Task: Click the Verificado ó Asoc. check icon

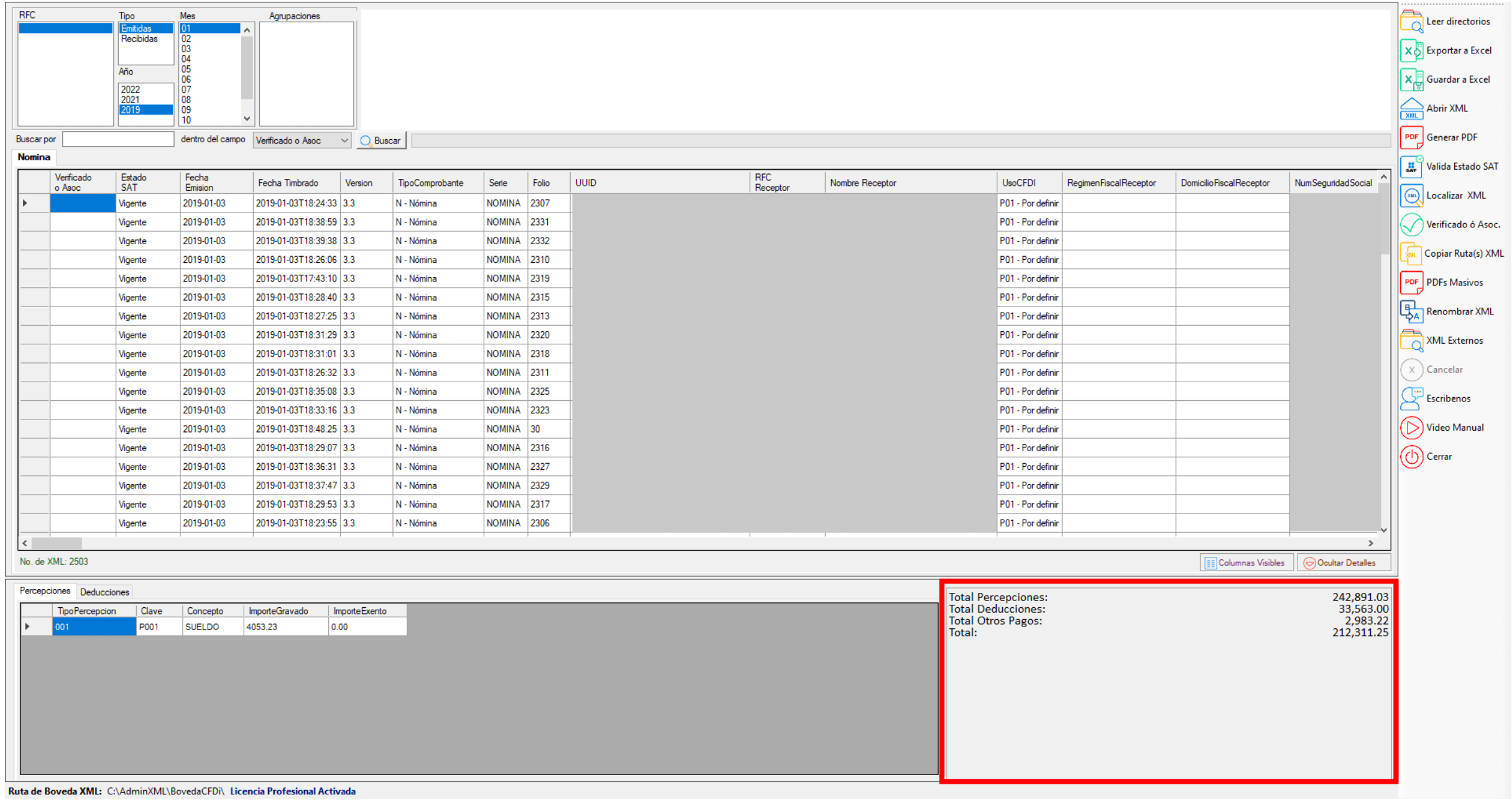Action: tap(1411, 224)
